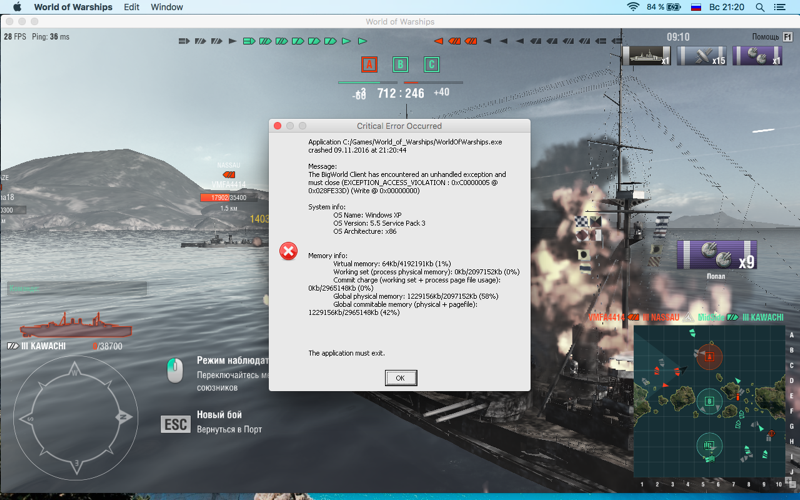Screen dimensions: 800x500
Task: Click minimap cap circle B
Action: 709,401
